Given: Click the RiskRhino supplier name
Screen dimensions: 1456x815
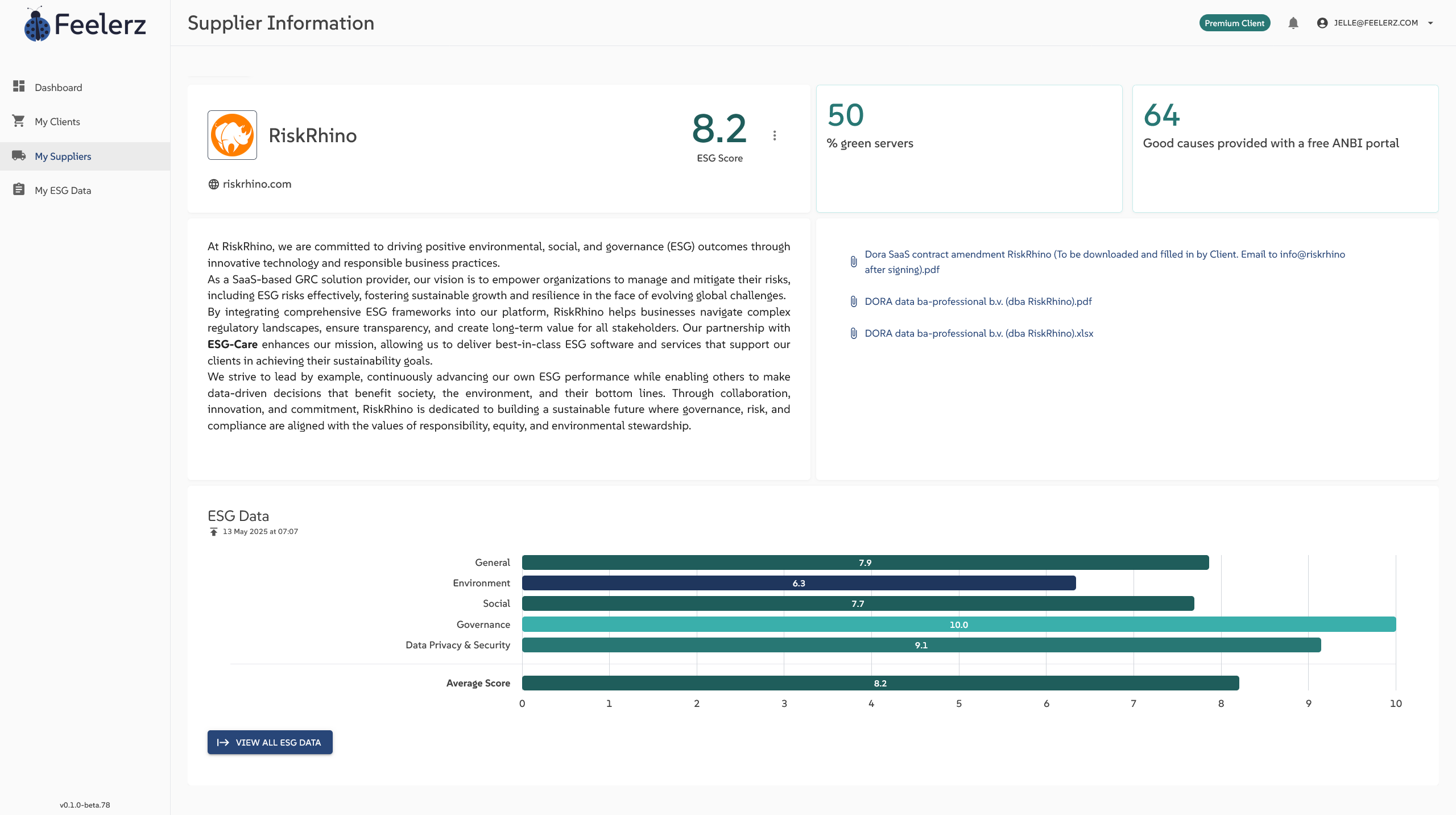Looking at the screenshot, I should (x=313, y=135).
